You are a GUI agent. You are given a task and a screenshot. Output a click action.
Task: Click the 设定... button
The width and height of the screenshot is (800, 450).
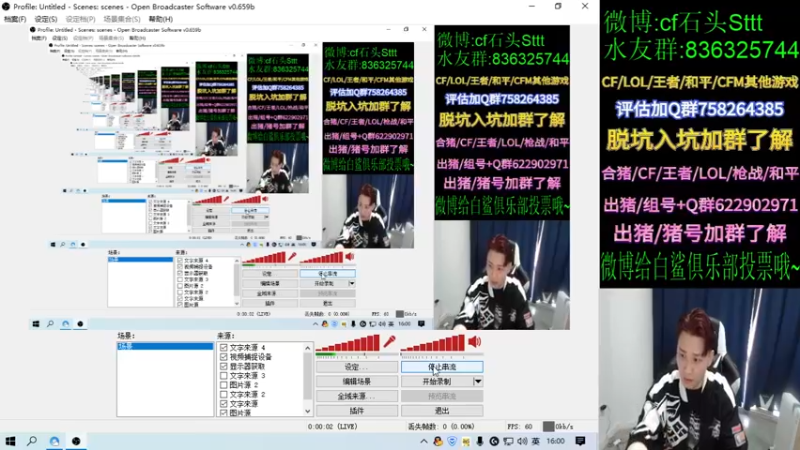tap(357, 367)
